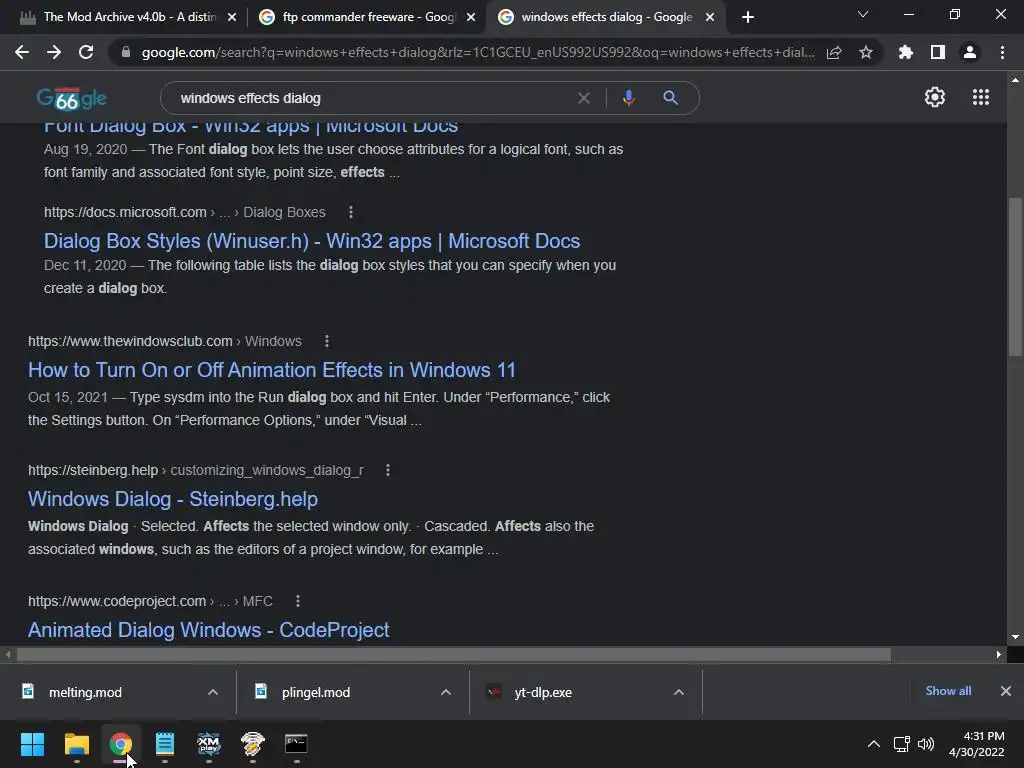
Task: Focus the Google search input field
Action: 372,98
